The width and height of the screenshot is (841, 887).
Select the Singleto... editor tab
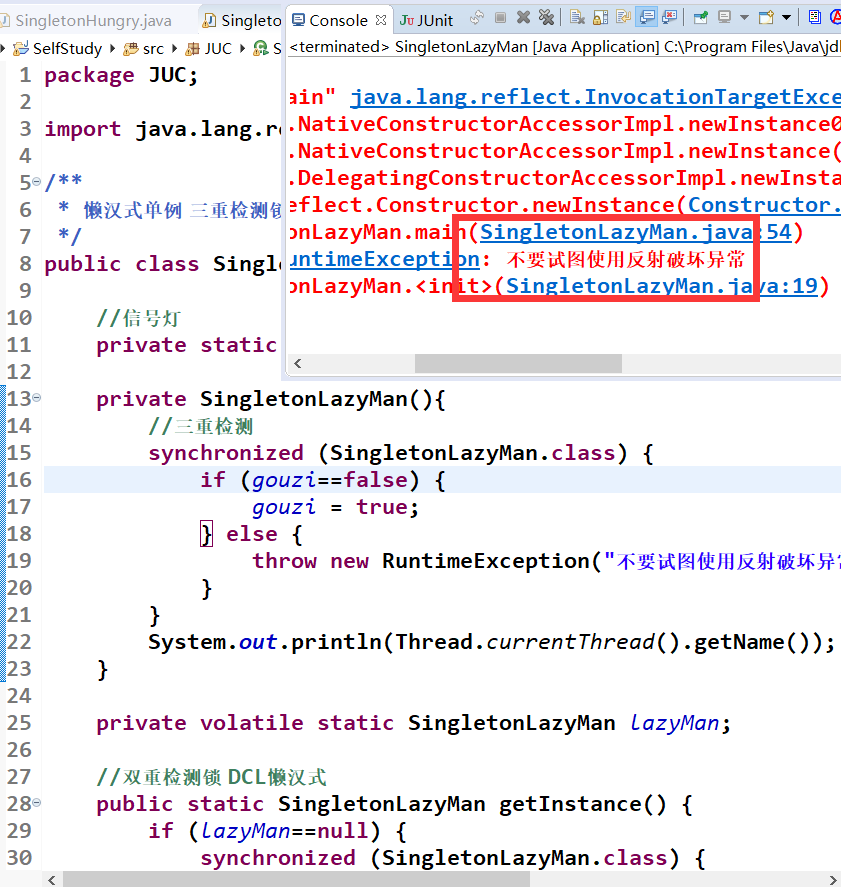[242, 20]
